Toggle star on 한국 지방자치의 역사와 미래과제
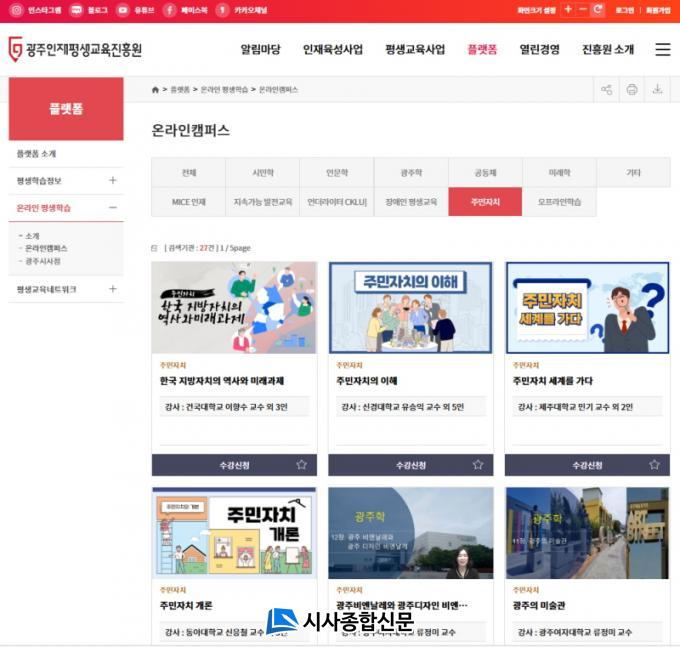Image resolution: width=680 pixels, height=647 pixels. (x=301, y=465)
